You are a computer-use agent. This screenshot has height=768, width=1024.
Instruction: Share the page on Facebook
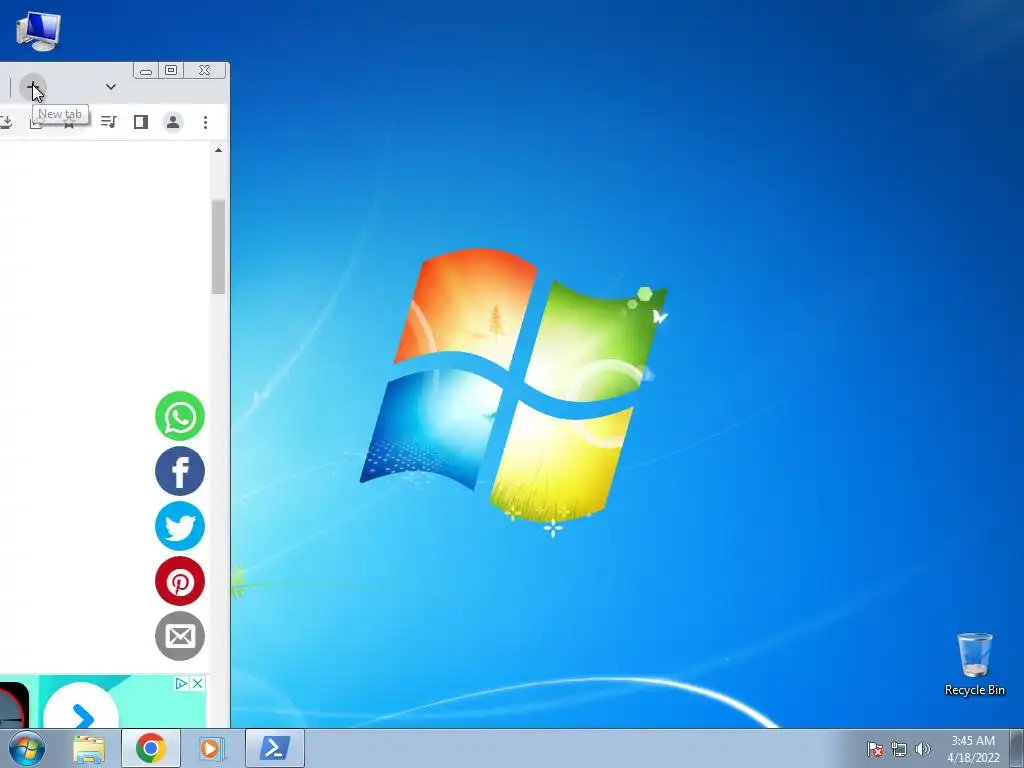pyautogui.click(x=180, y=471)
